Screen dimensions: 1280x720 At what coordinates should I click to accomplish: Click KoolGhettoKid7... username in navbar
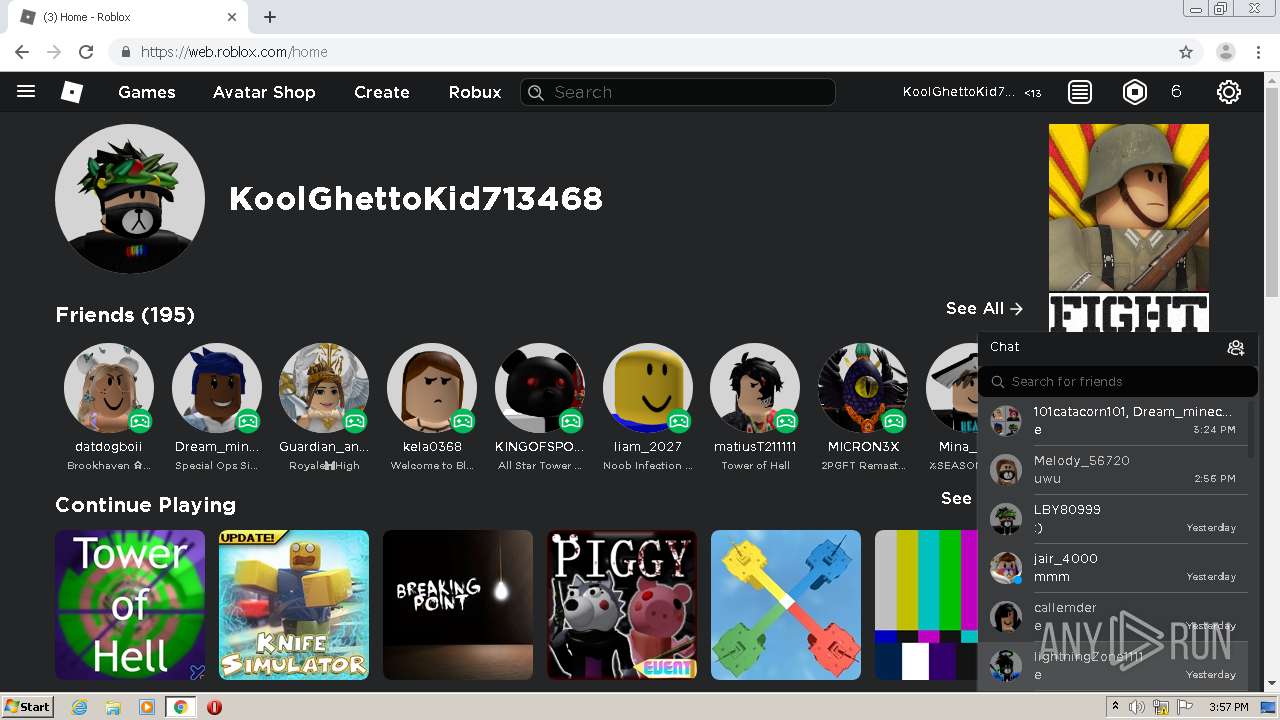959,92
